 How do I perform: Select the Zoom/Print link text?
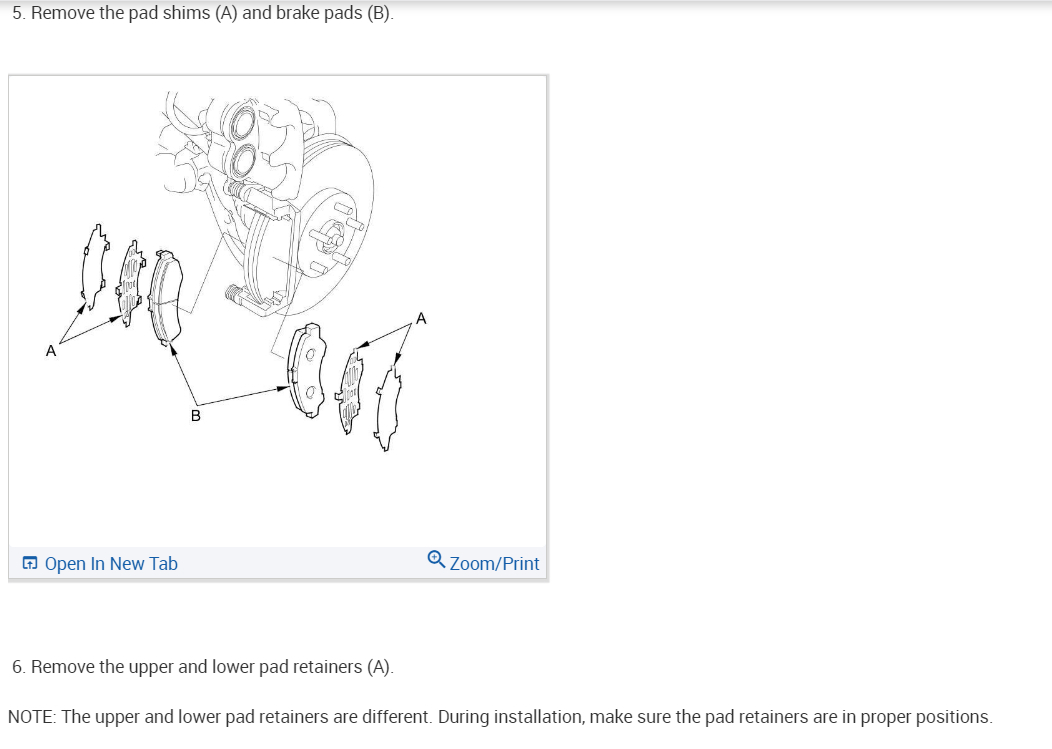[494, 563]
